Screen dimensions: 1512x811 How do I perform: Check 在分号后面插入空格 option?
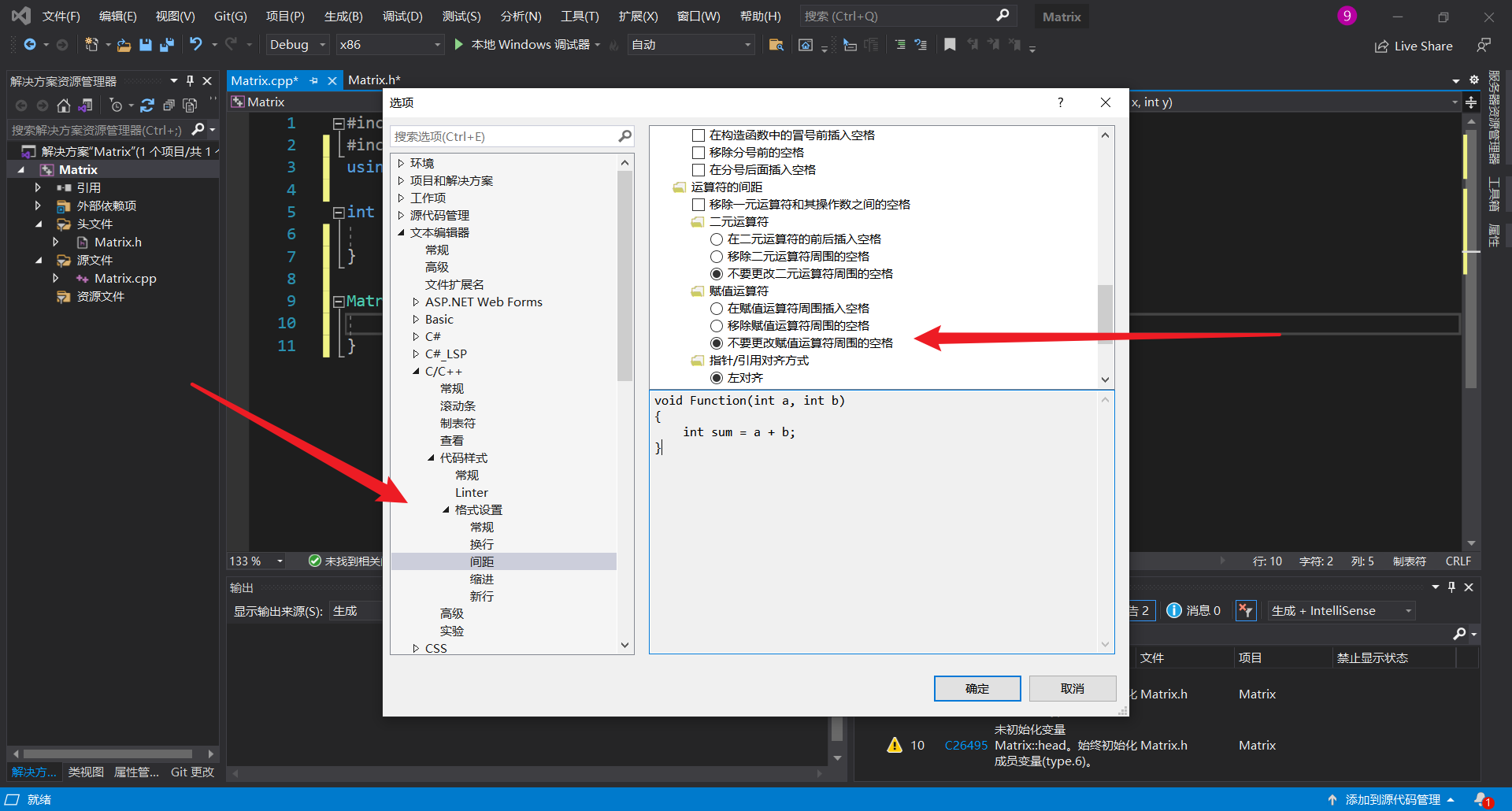coord(699,170)
